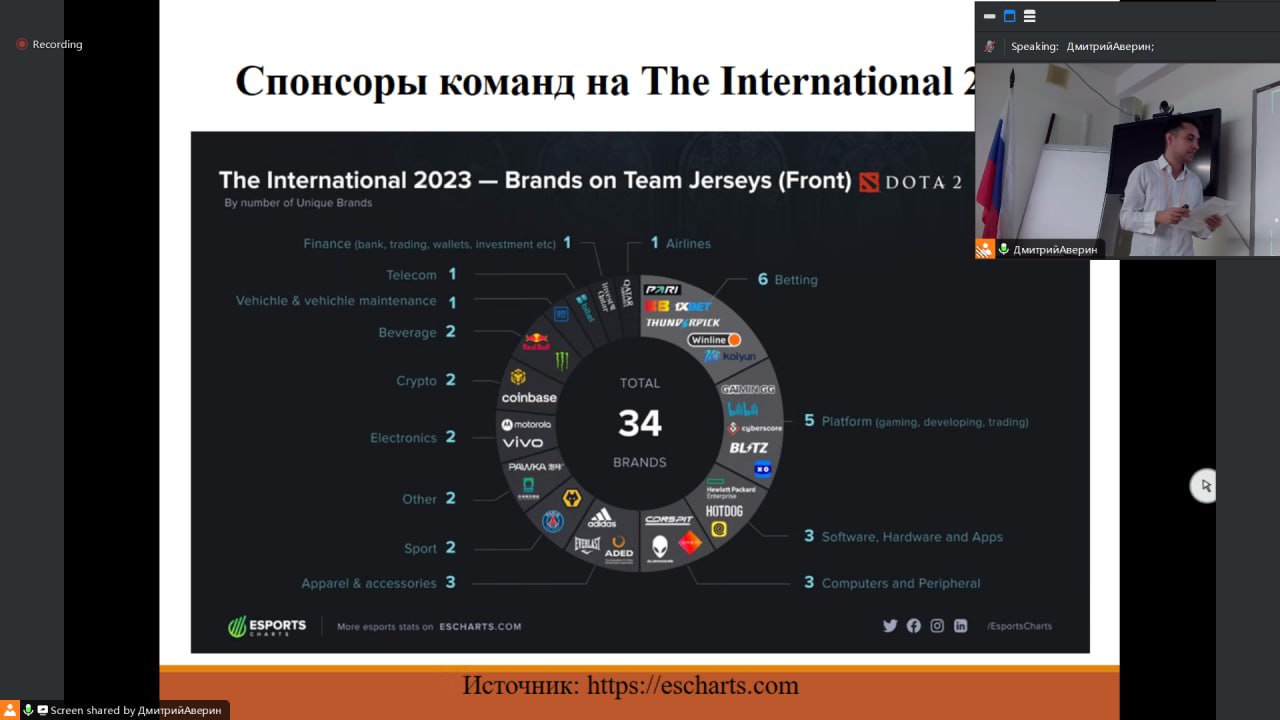The height and width of the screenshot is (720, 1280).
Task: Click the adidas logo in the chart
Action: tap(602, 518)
